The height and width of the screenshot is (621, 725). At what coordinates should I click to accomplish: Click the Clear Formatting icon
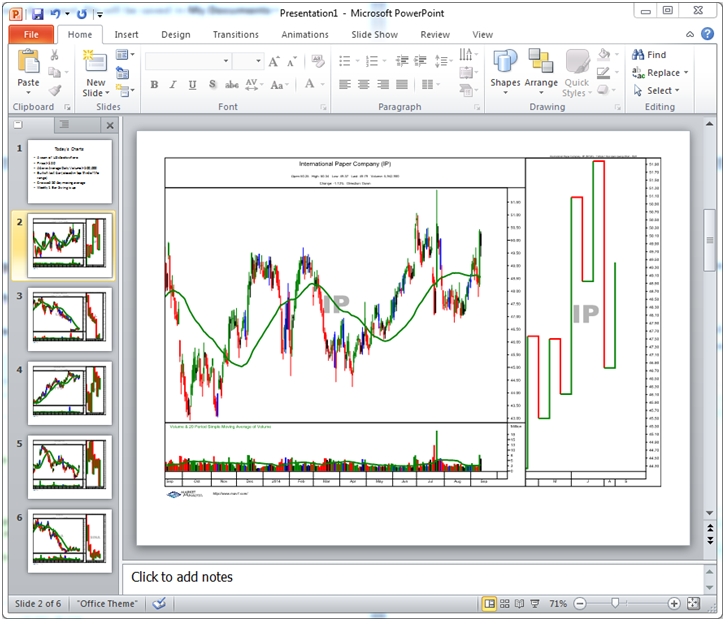[318, 61]
